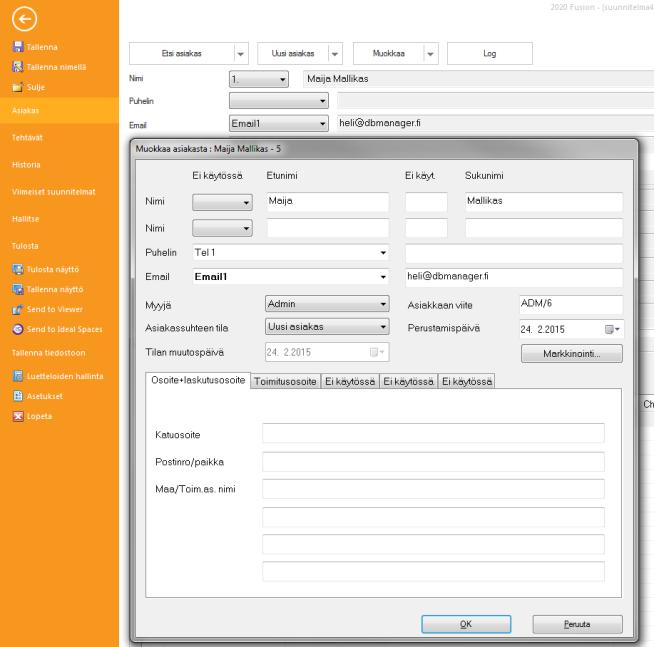Click the Tallenna näyttö icon
The image size is (654, 647).
18,289
